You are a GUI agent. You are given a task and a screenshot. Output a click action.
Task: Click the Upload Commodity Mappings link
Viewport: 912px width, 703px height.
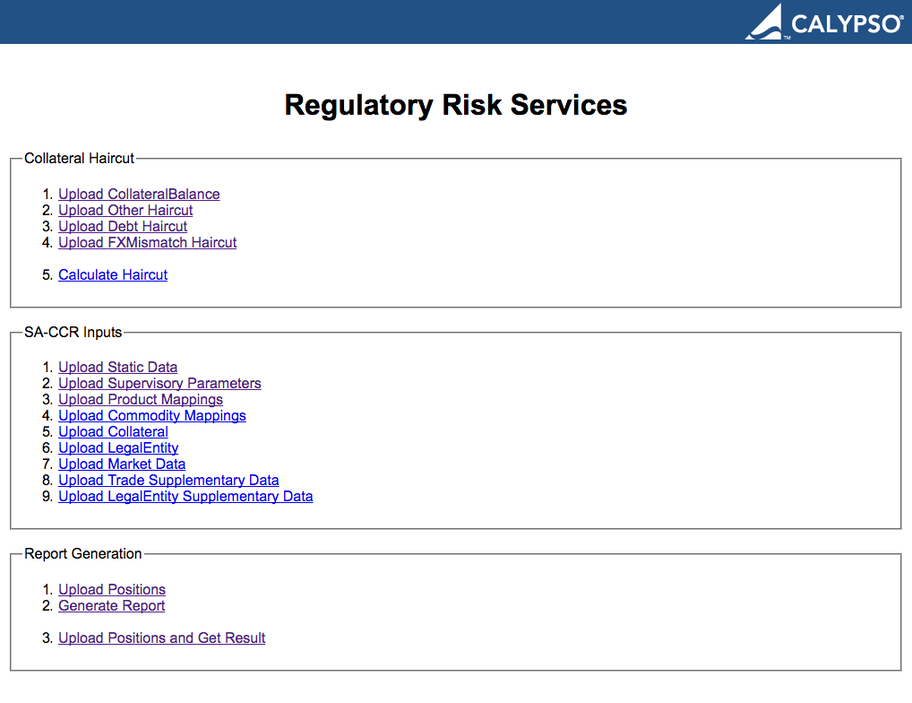(152, 415)
